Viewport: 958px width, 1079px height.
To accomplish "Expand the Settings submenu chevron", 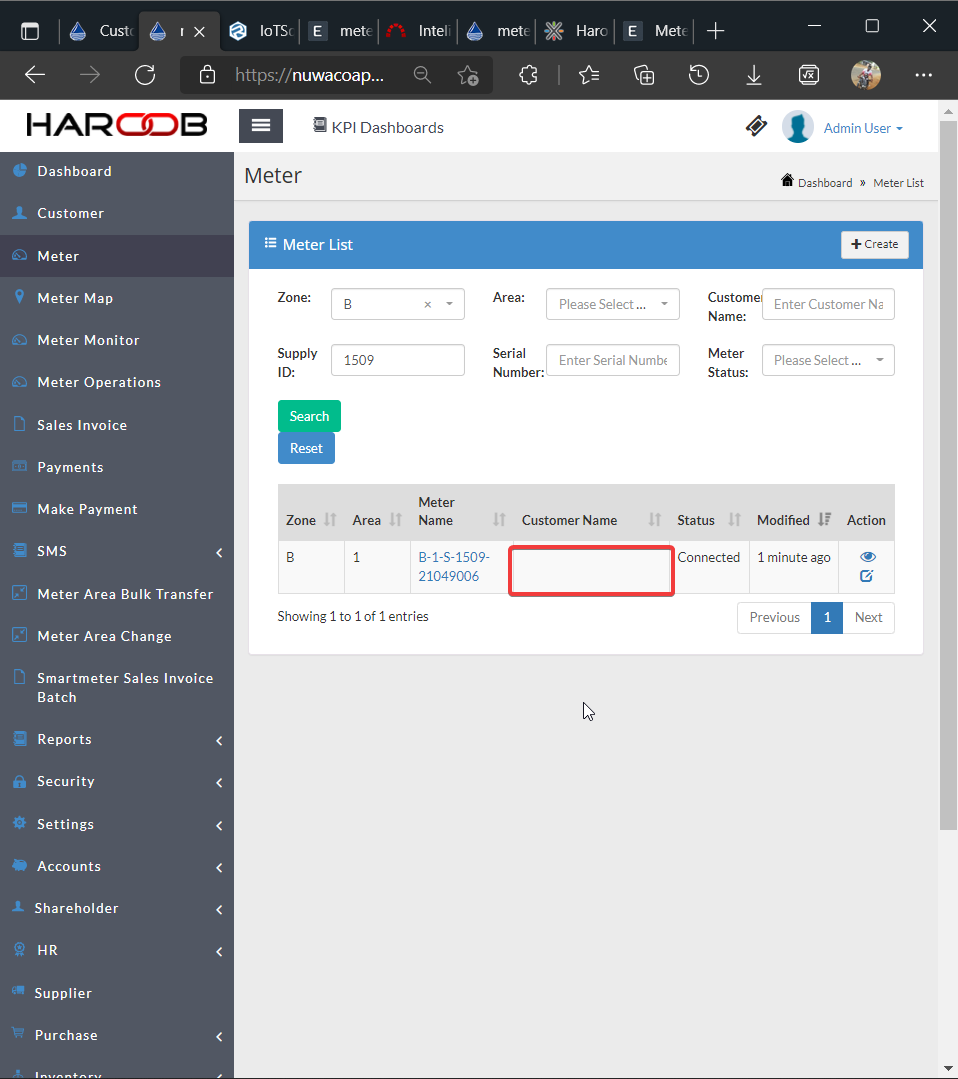I will click(219, 825).
